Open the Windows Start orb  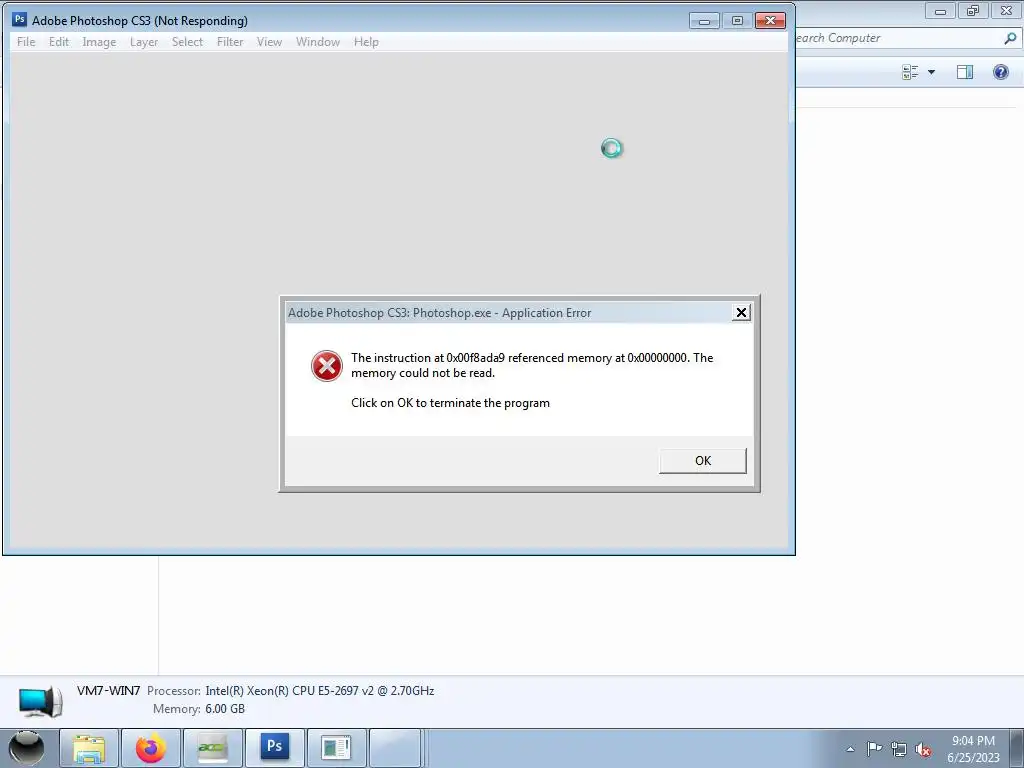[x=27, y=748]
